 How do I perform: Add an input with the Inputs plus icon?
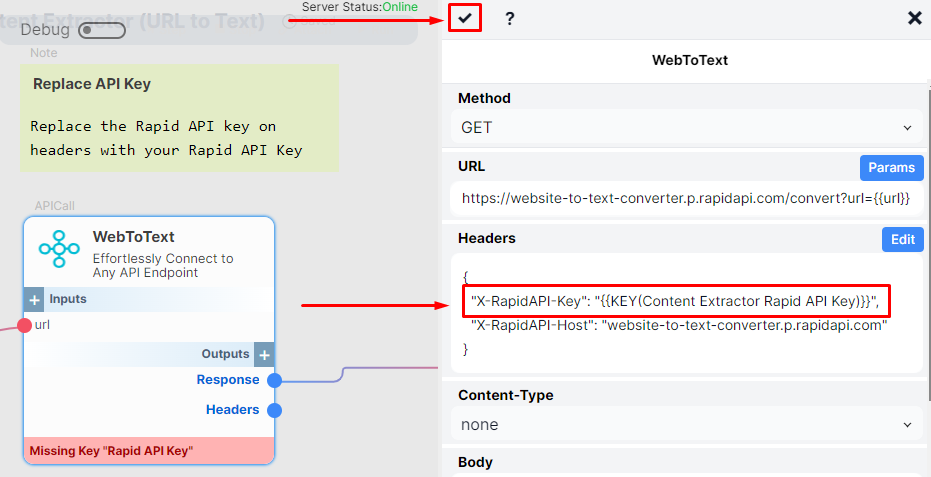coord(34,300)
